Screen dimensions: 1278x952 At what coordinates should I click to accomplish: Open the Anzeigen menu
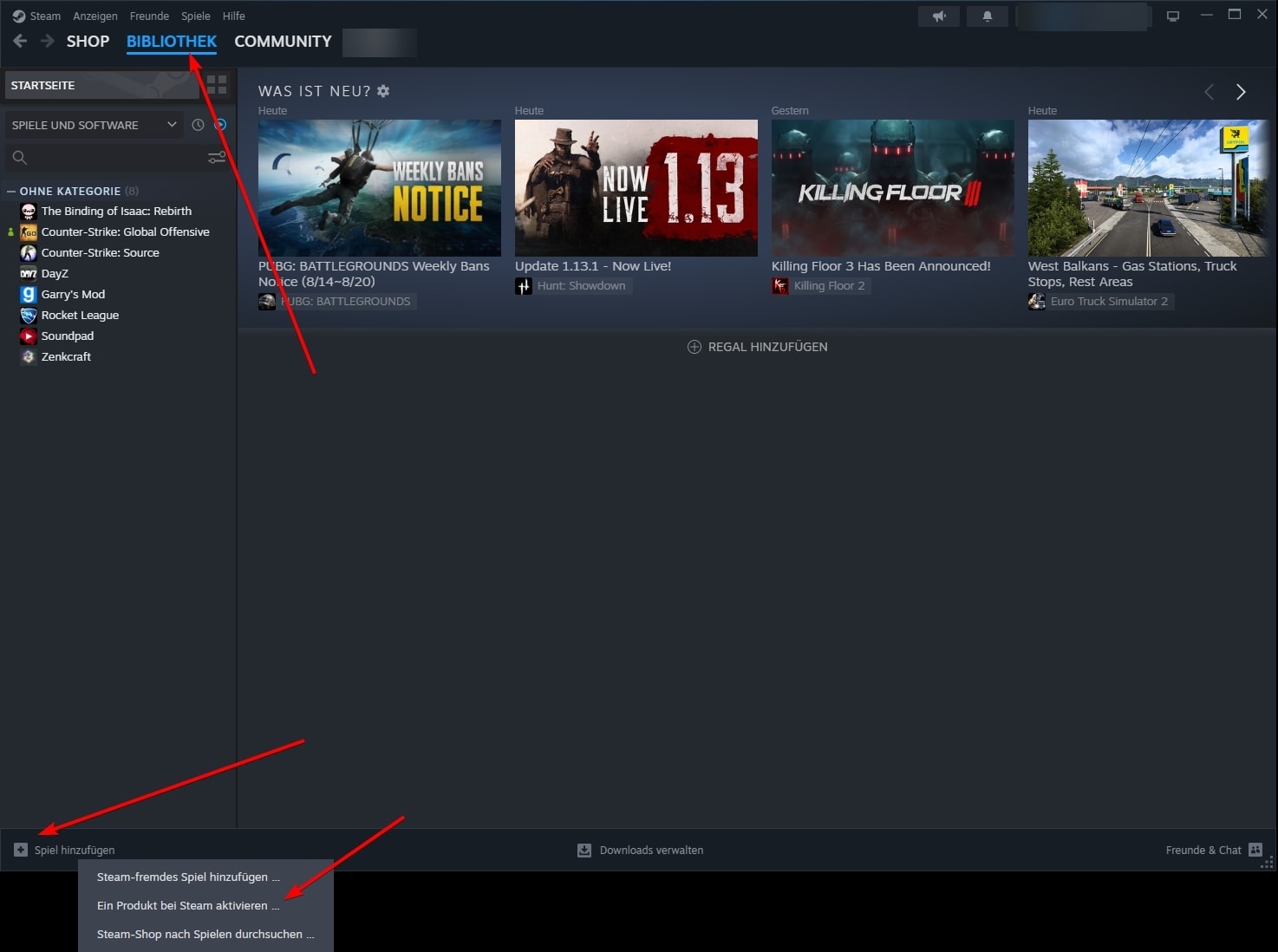click(x=95, y=16)
